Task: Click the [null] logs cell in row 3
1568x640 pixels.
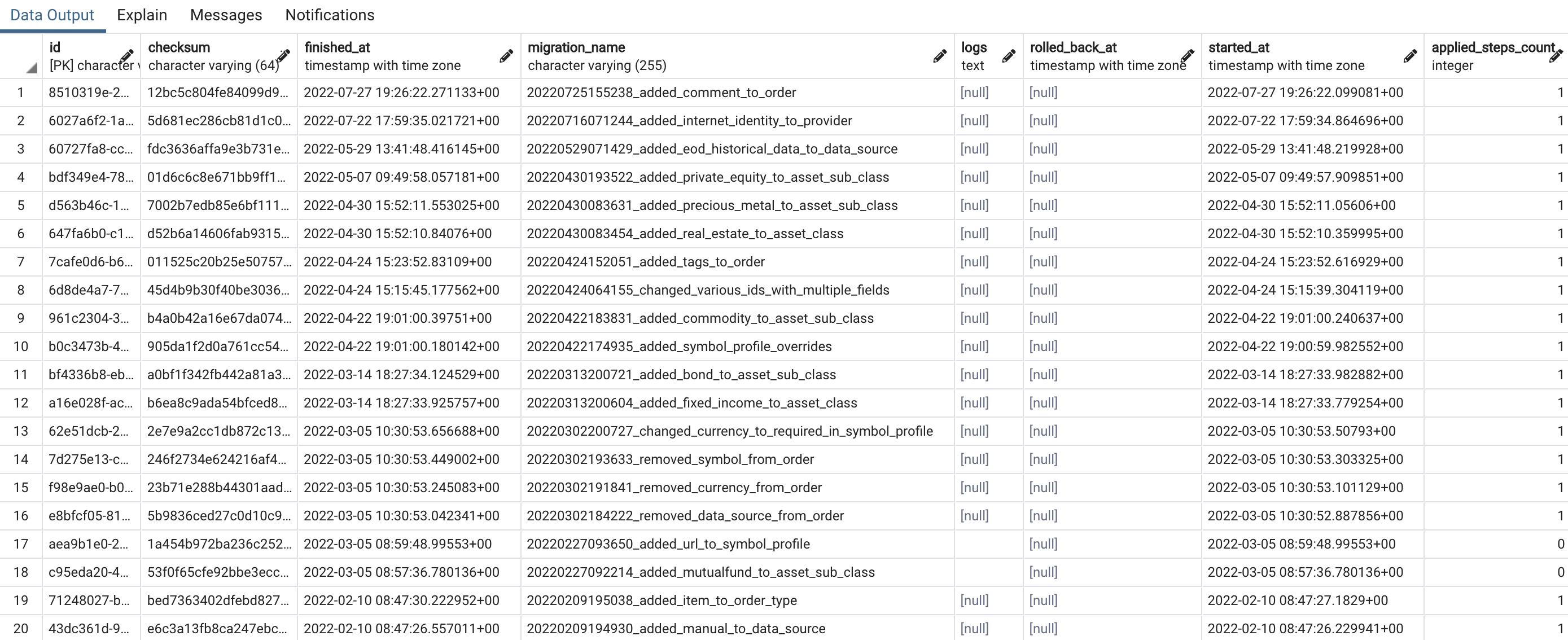Action: 975,148
